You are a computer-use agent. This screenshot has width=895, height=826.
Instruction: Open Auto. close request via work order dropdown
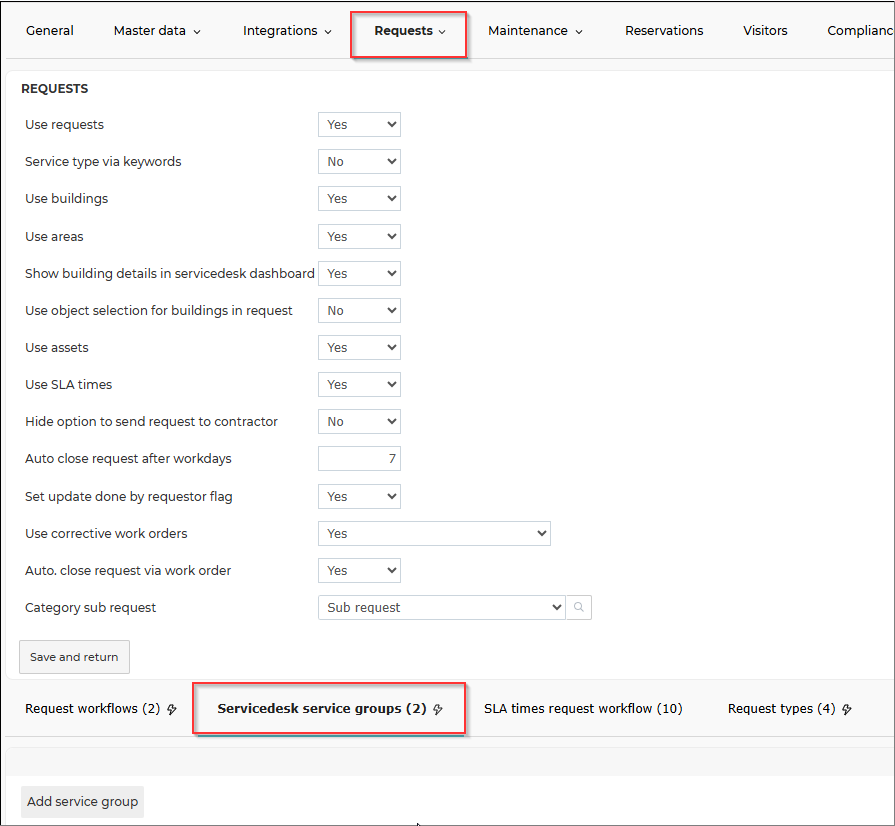[359, 571]
